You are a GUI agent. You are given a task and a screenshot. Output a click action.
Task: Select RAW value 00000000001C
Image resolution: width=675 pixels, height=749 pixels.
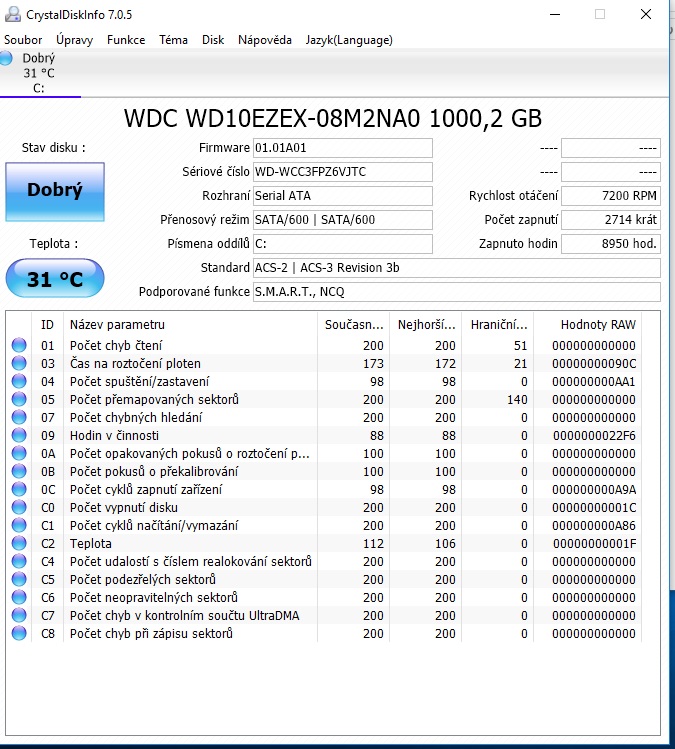coord(594,507)
